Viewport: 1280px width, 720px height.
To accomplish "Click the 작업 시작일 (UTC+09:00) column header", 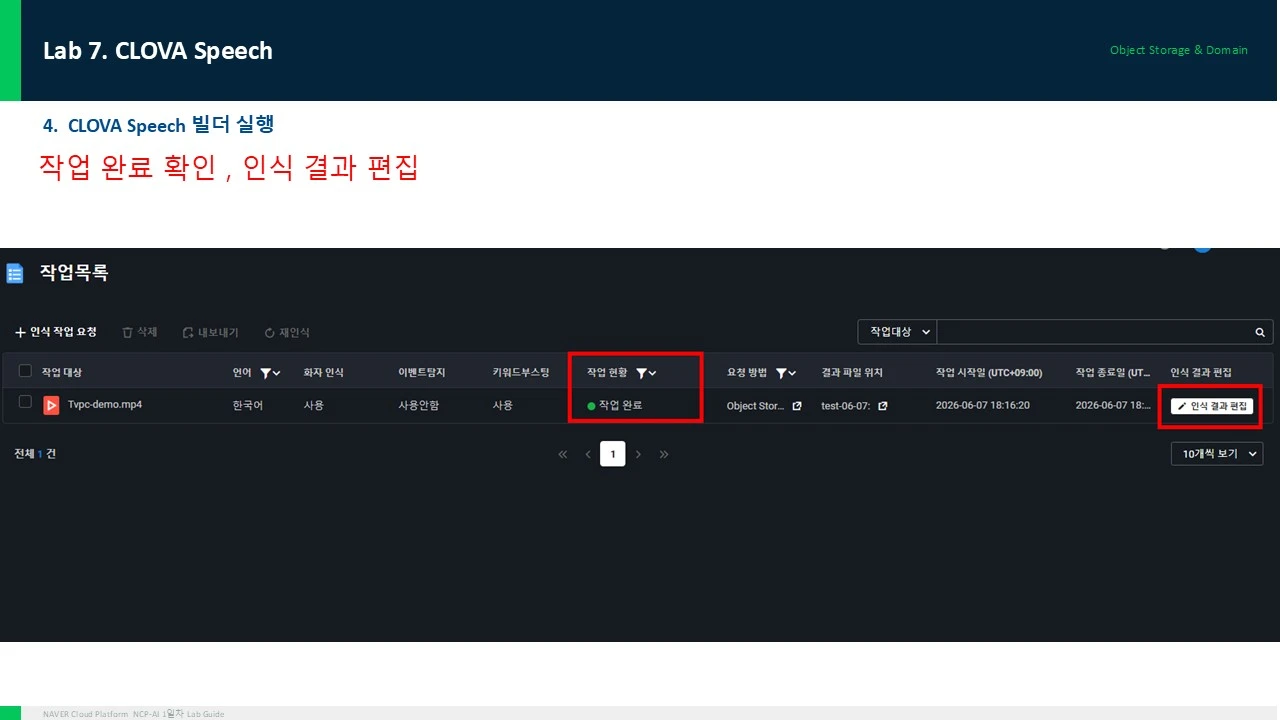I will click(x=989, y=373).
